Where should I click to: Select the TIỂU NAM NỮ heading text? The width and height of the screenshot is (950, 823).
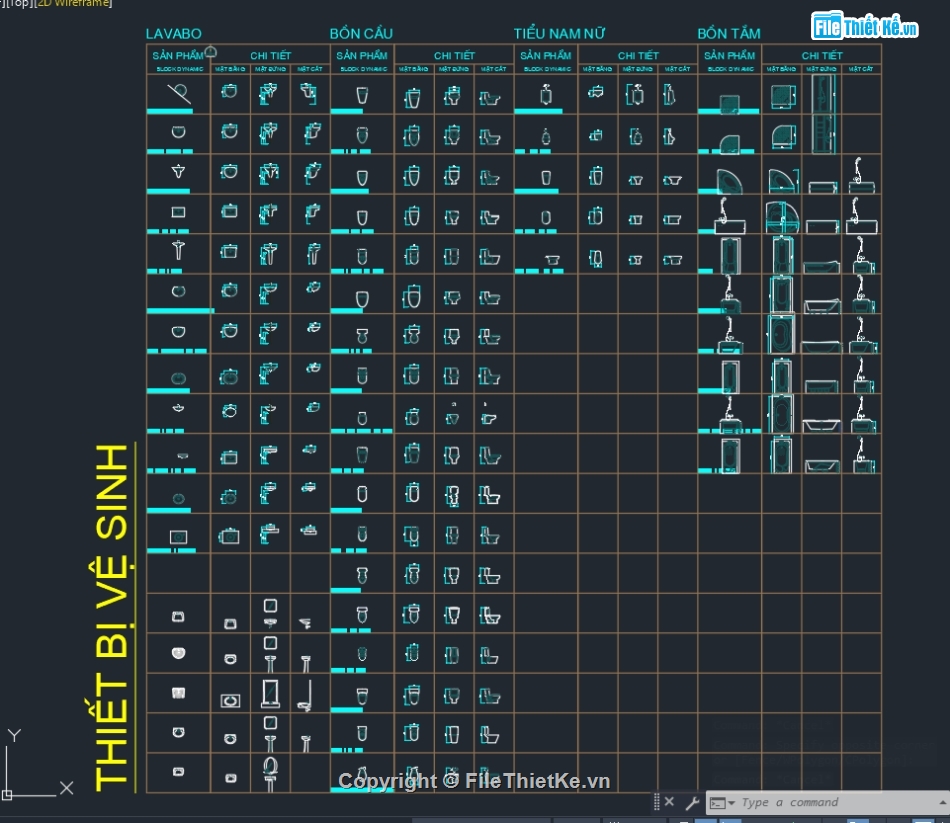559,33
